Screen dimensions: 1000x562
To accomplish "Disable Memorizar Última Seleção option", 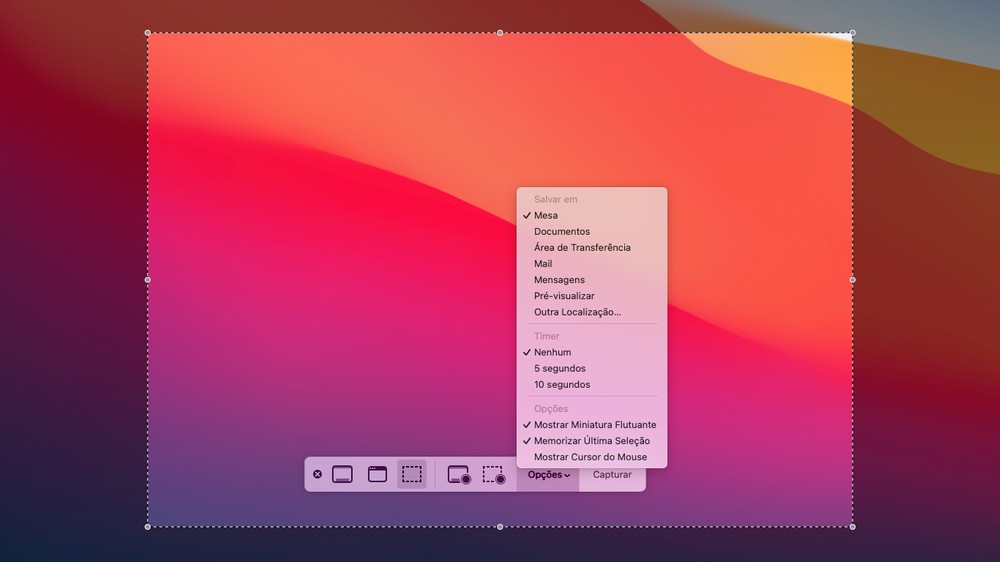I will coord(591,441).
